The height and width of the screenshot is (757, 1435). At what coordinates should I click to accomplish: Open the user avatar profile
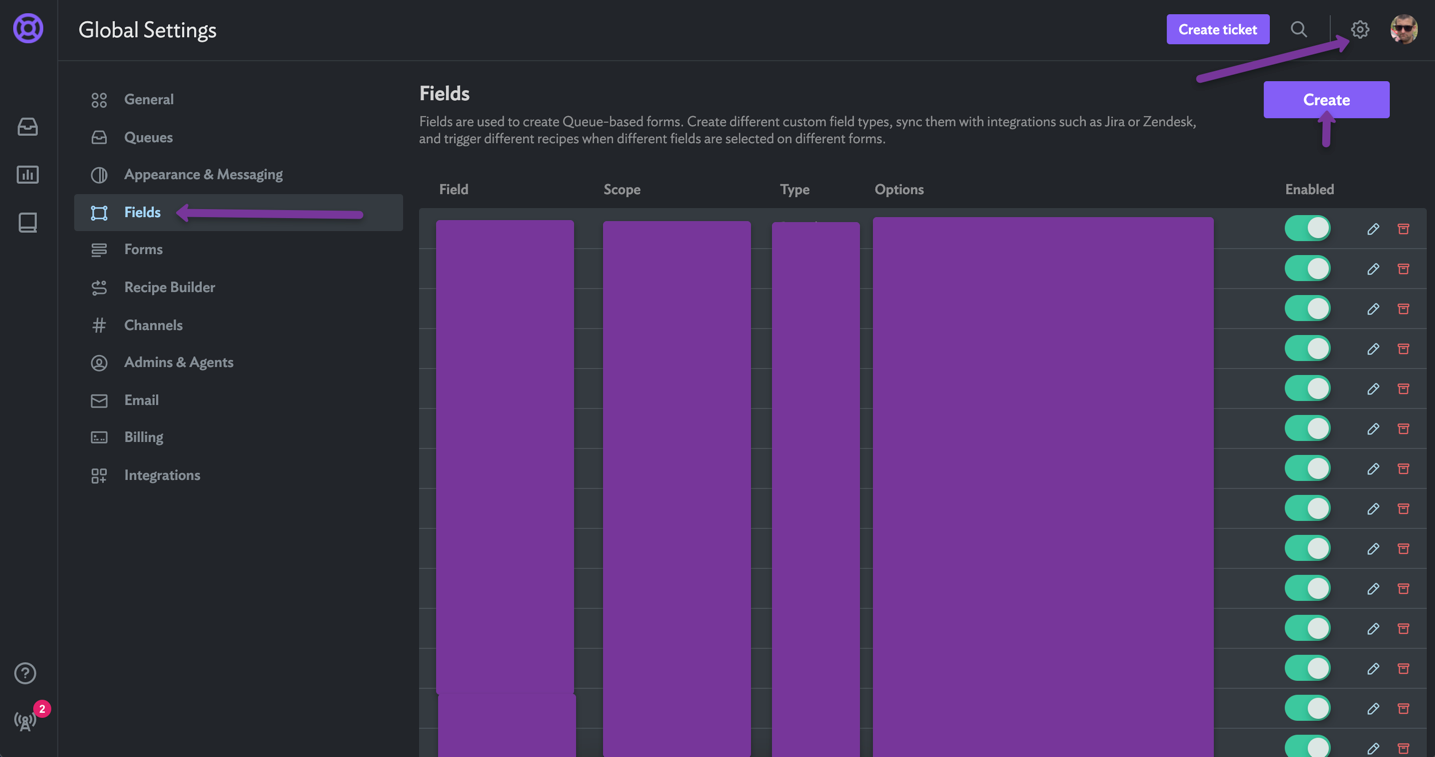coord(1404,29)
